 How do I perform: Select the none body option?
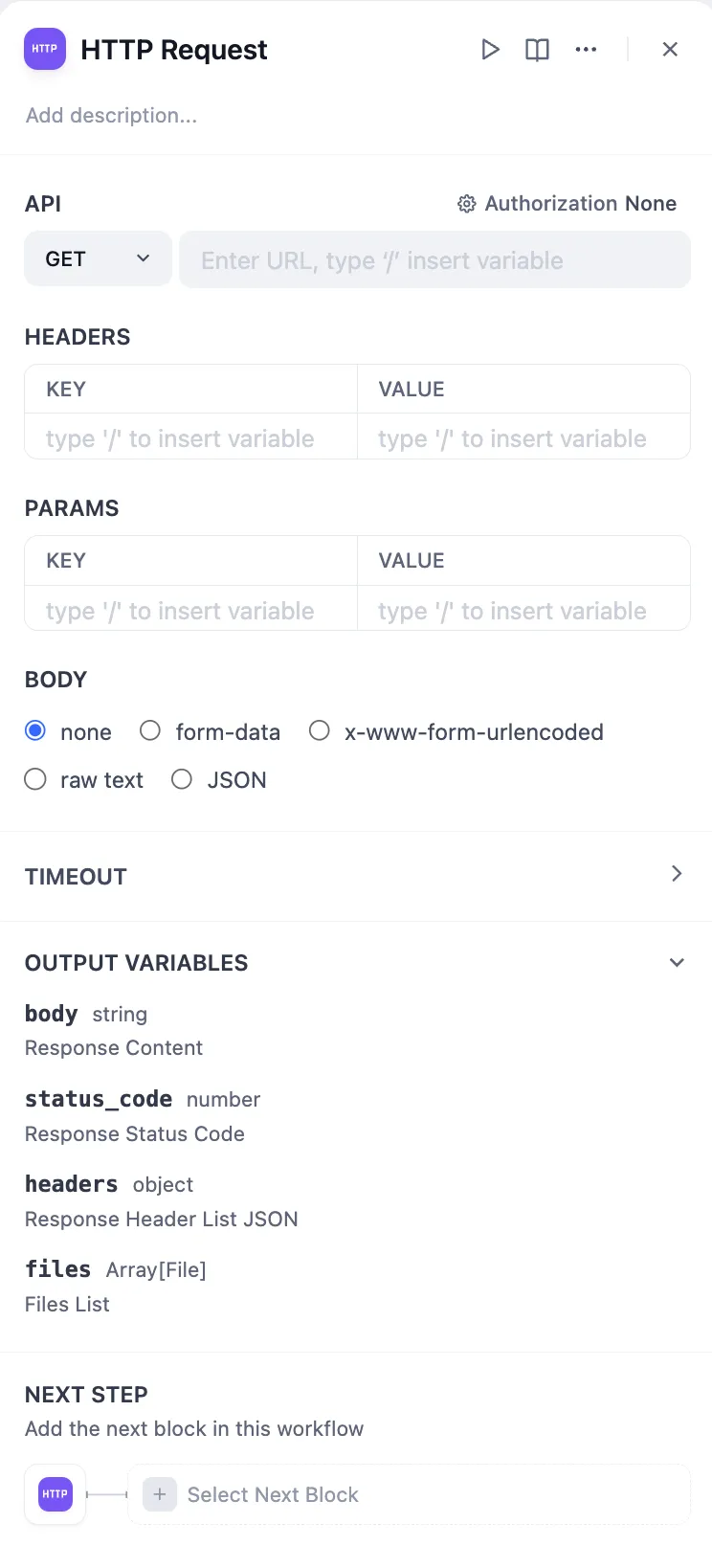[x=36, y=731]
